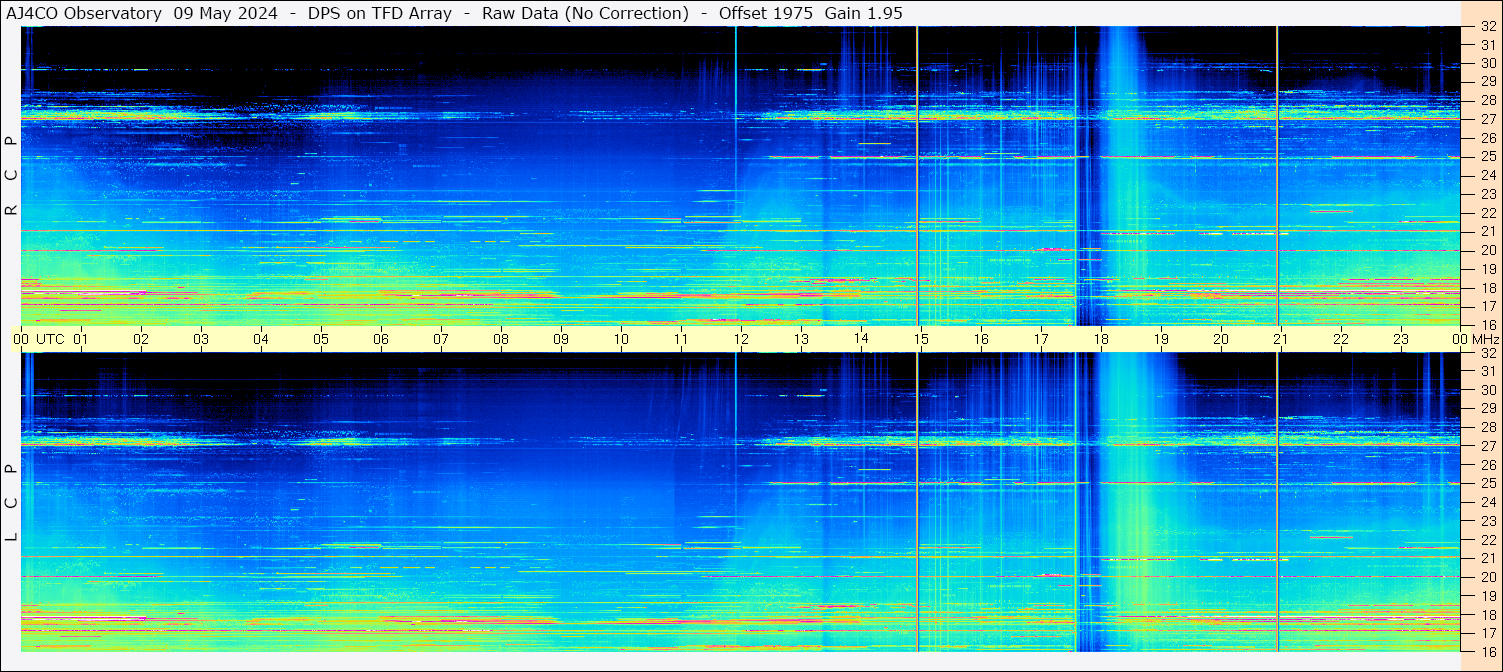Click the date '09 May 2024' in header
Image resolution: width=1503 pixels, height=672 pixels.
[x=228, y=13]
